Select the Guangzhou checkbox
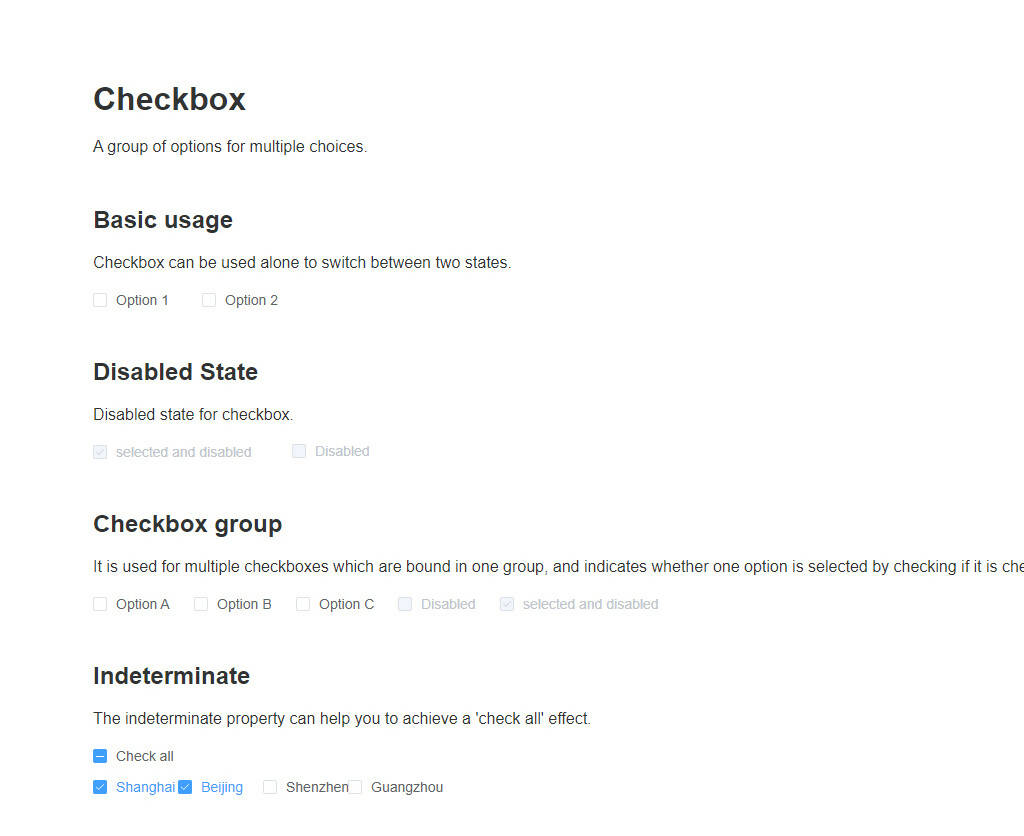The width and height of the screenshot is (1024, 836). (x=355, y=787)
